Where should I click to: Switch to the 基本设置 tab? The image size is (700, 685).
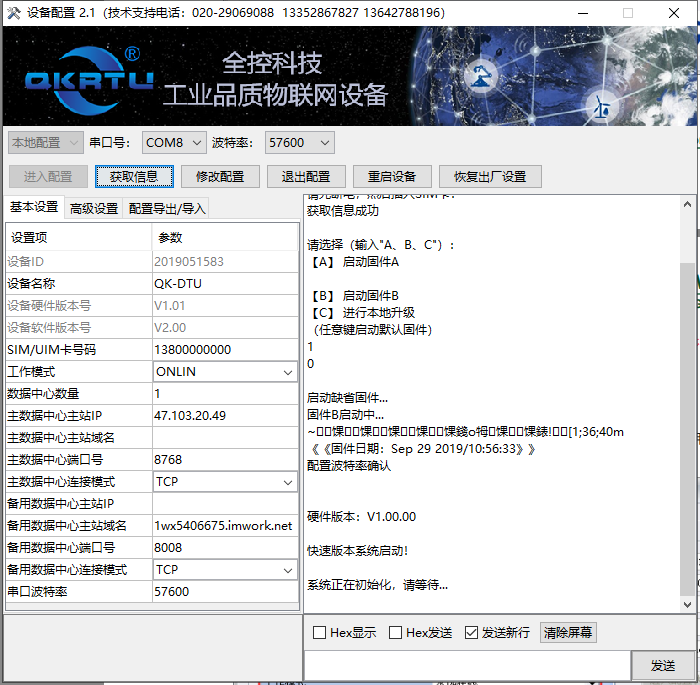tap(34, 207)
